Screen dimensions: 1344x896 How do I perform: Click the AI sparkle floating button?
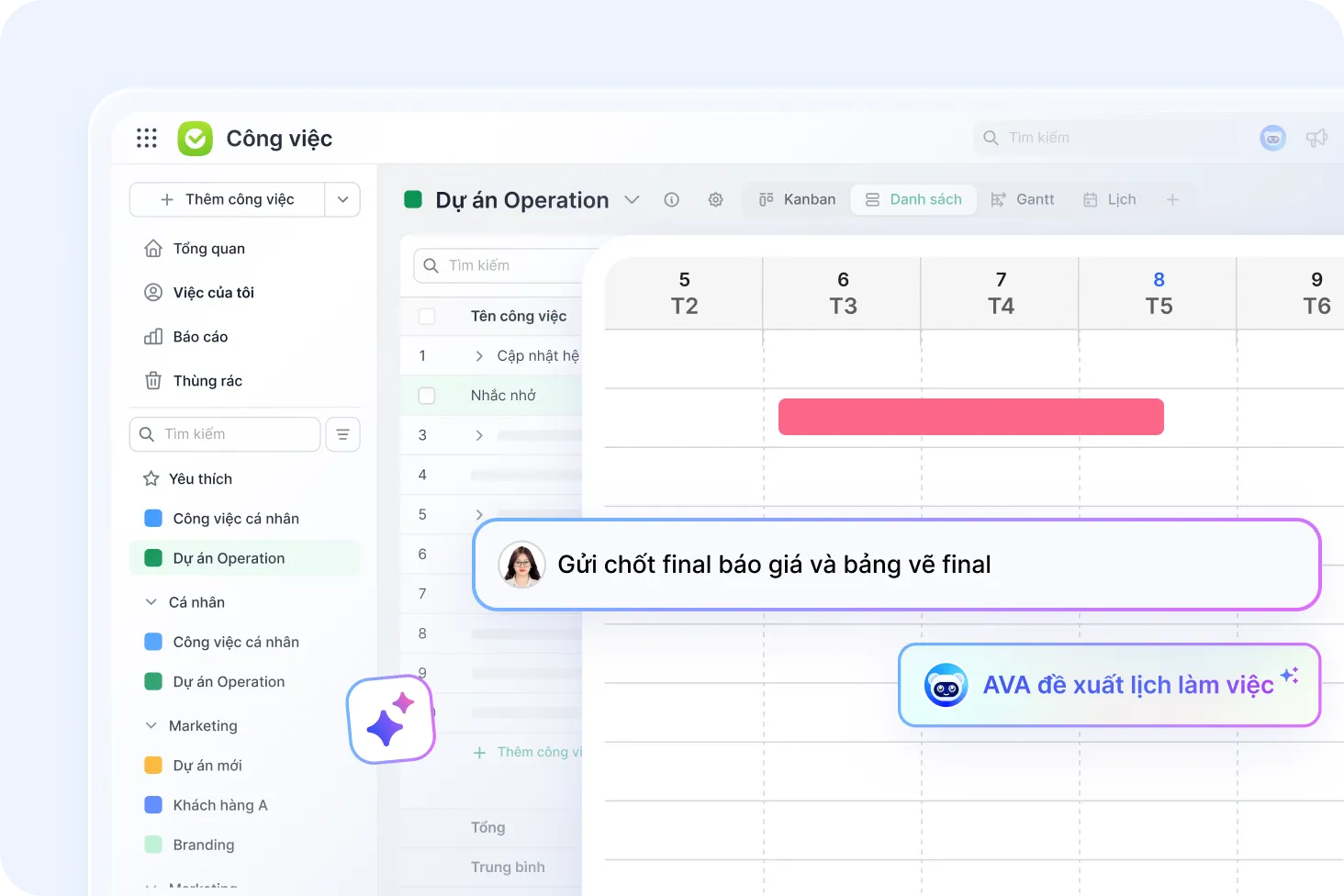391,721
